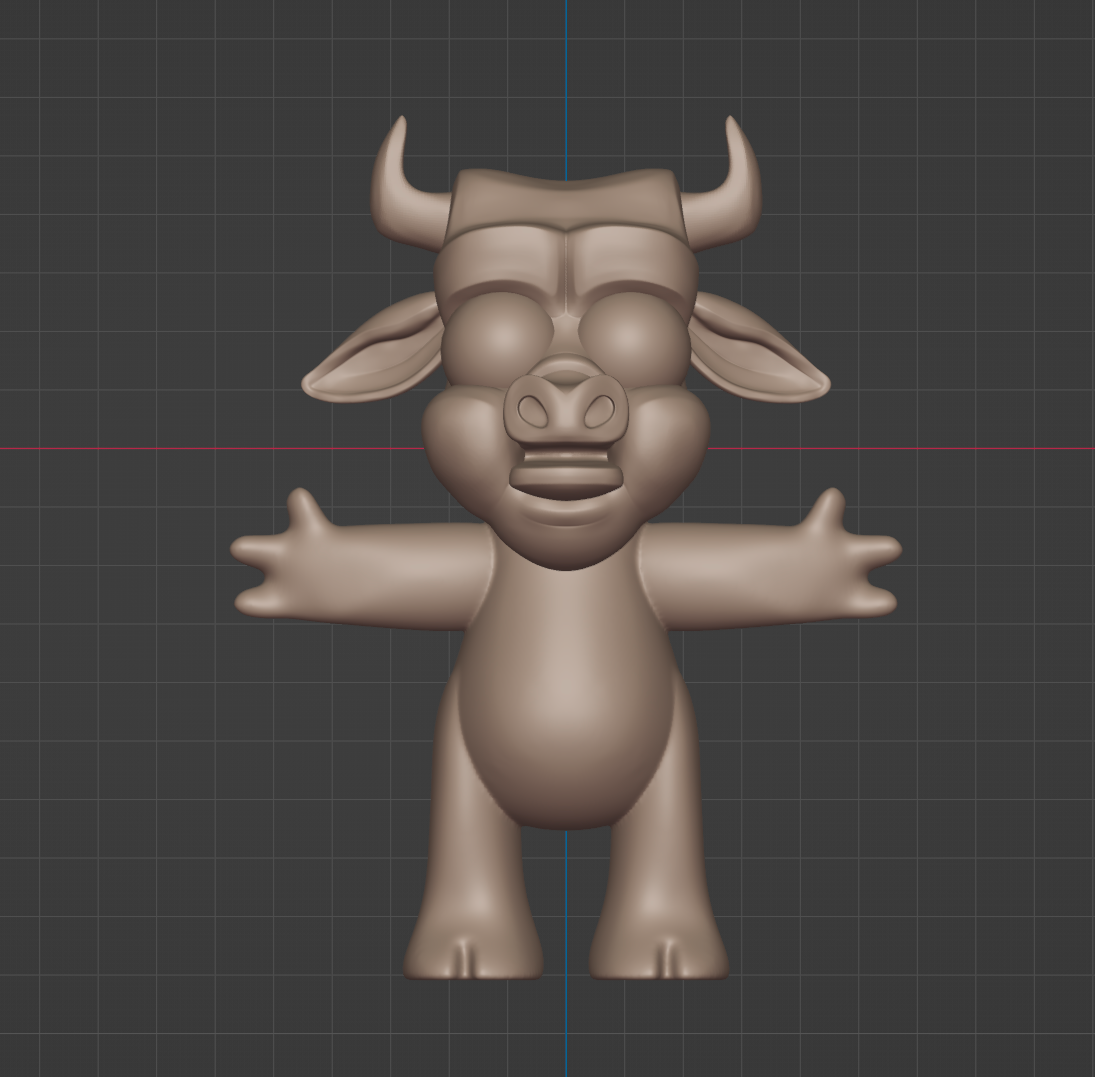Select the bull model's left horn

tap(401, 196)
